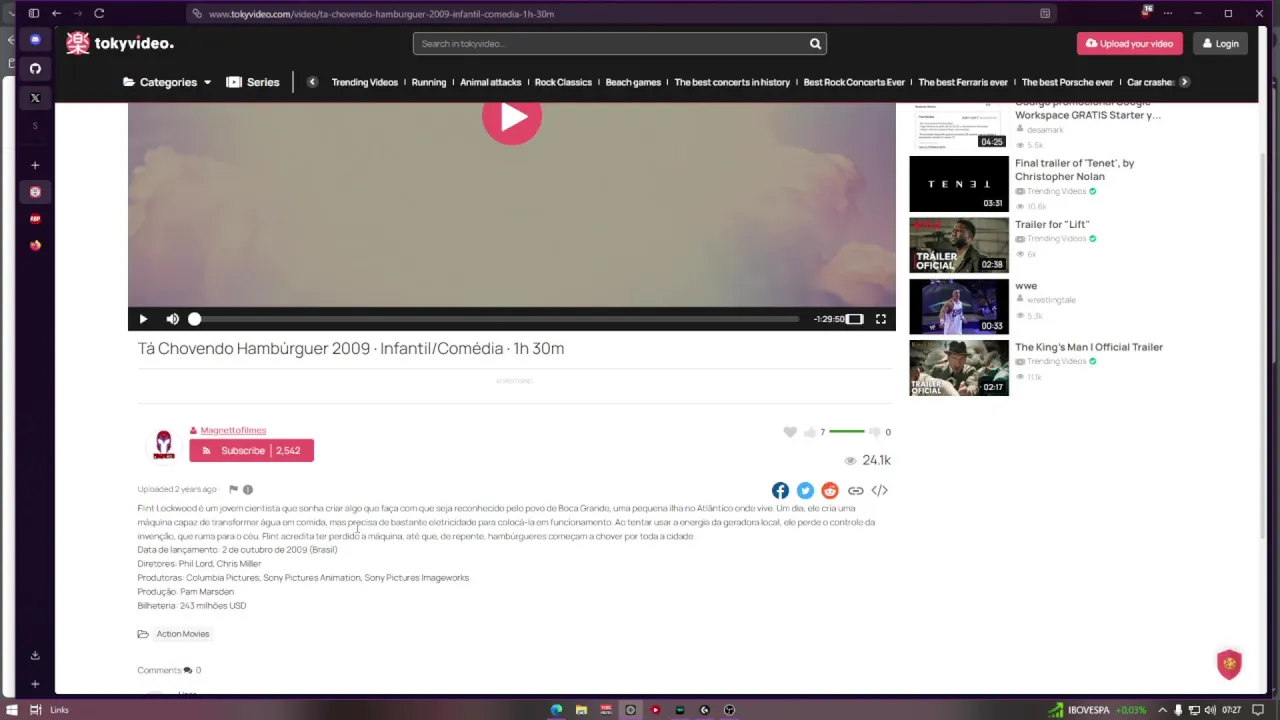Open Task View on the taskbar

point(35,710)
